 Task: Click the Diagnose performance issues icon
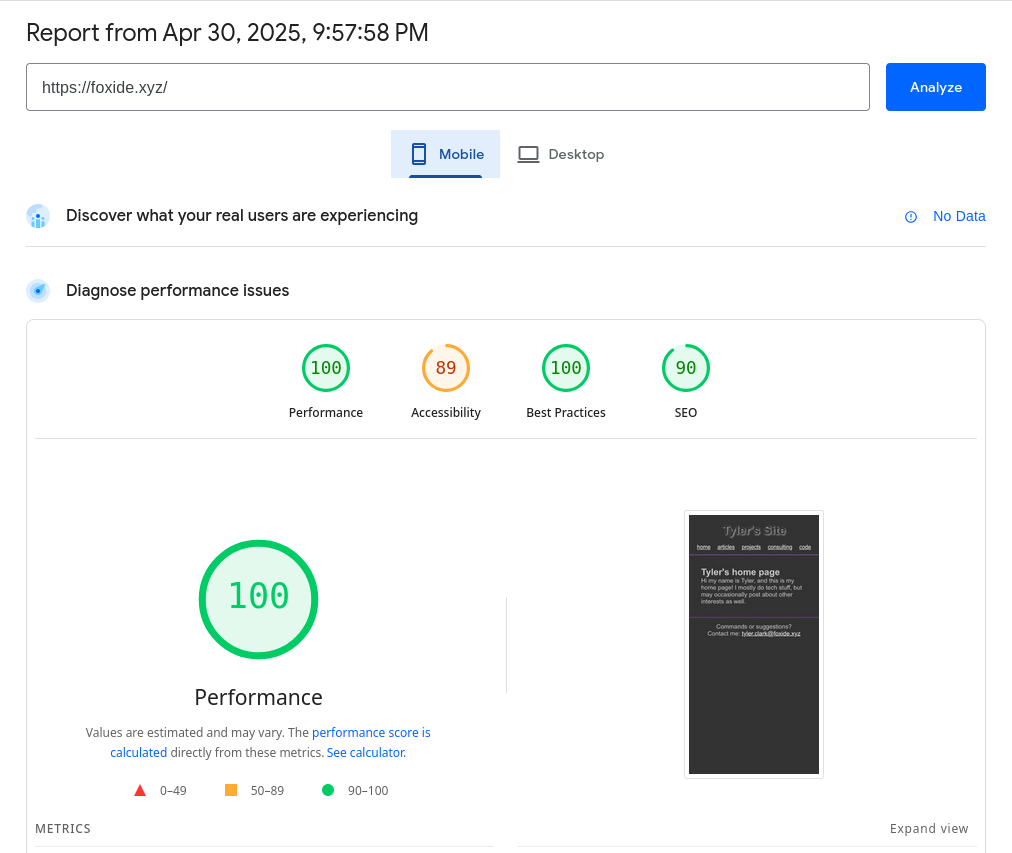point(38,291)
